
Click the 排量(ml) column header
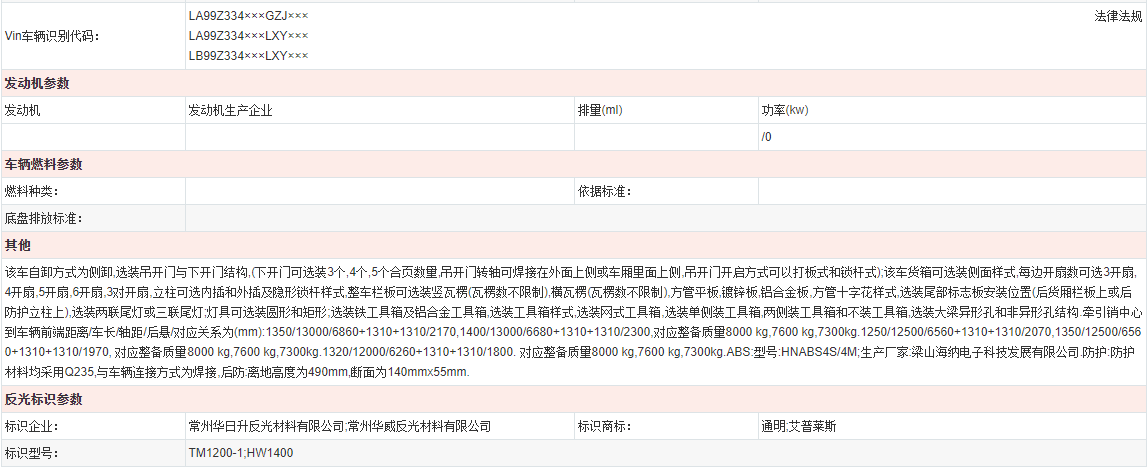[600, 110]
